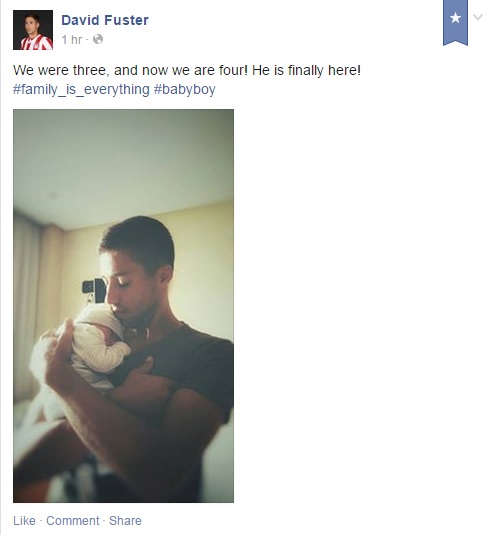The width and height of the screenshot is (494, 535).
Task: Open the photo of the man holding the baby
Action: click(x=124, y=306)
